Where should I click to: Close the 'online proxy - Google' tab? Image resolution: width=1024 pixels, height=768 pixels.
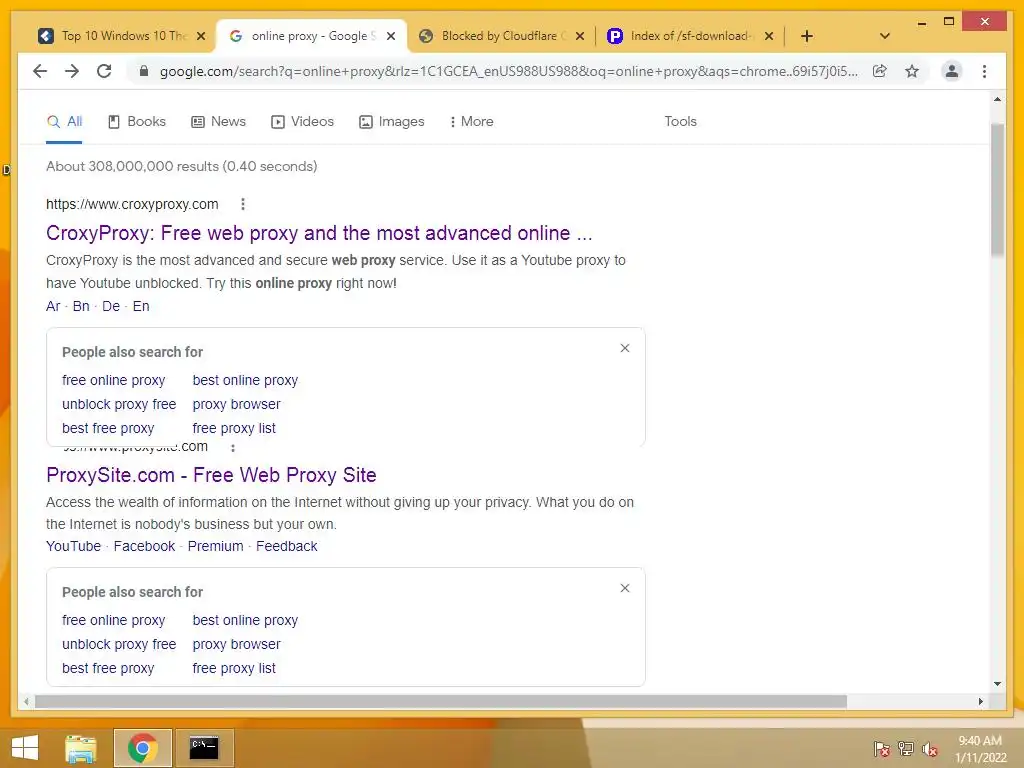point(391,36)
